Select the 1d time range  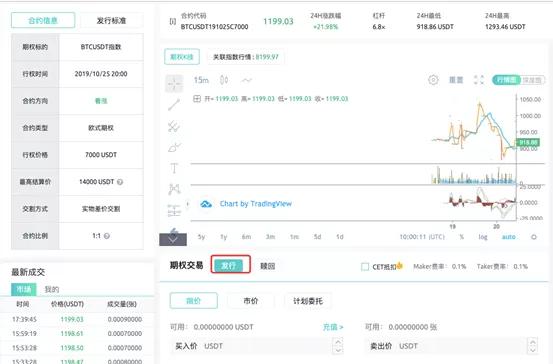click(x=340, y=237)
